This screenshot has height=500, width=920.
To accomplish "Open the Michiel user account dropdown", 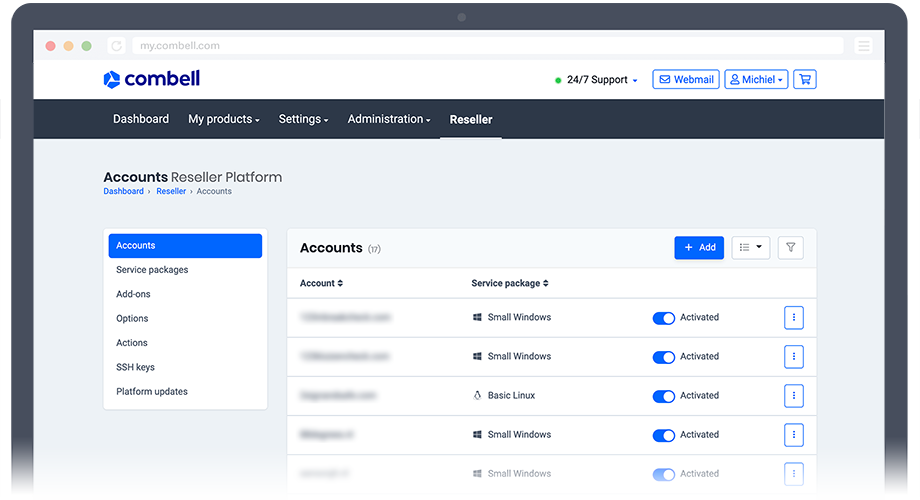I will (756, 79).
